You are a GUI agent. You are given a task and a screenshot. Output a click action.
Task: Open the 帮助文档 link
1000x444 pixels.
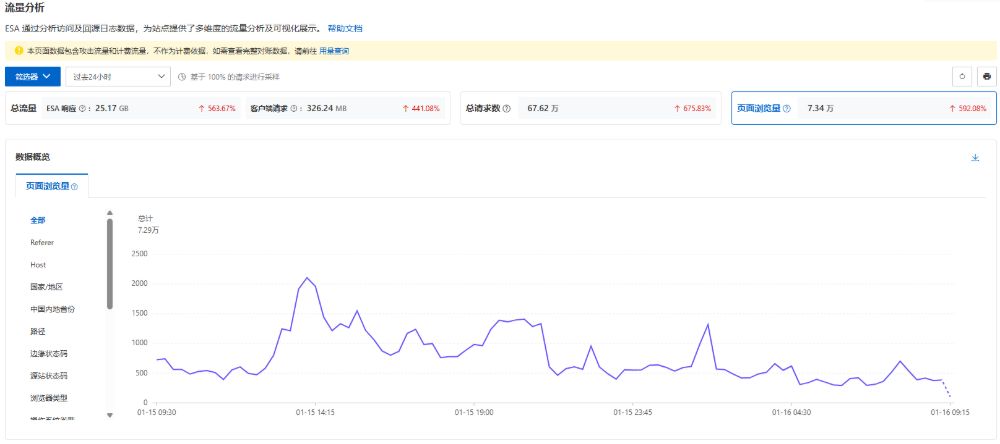(345, 29)
